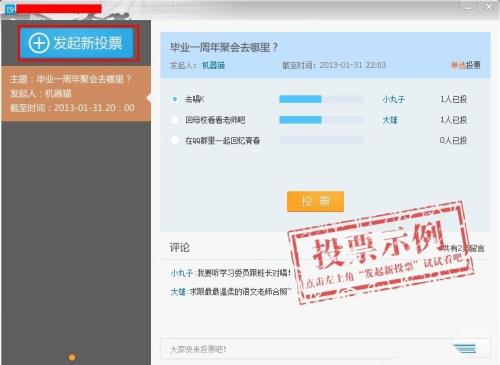Click the poll title 毕业一周年聚会去哪里？
This screenshot has width=500, height=365.
224,47
